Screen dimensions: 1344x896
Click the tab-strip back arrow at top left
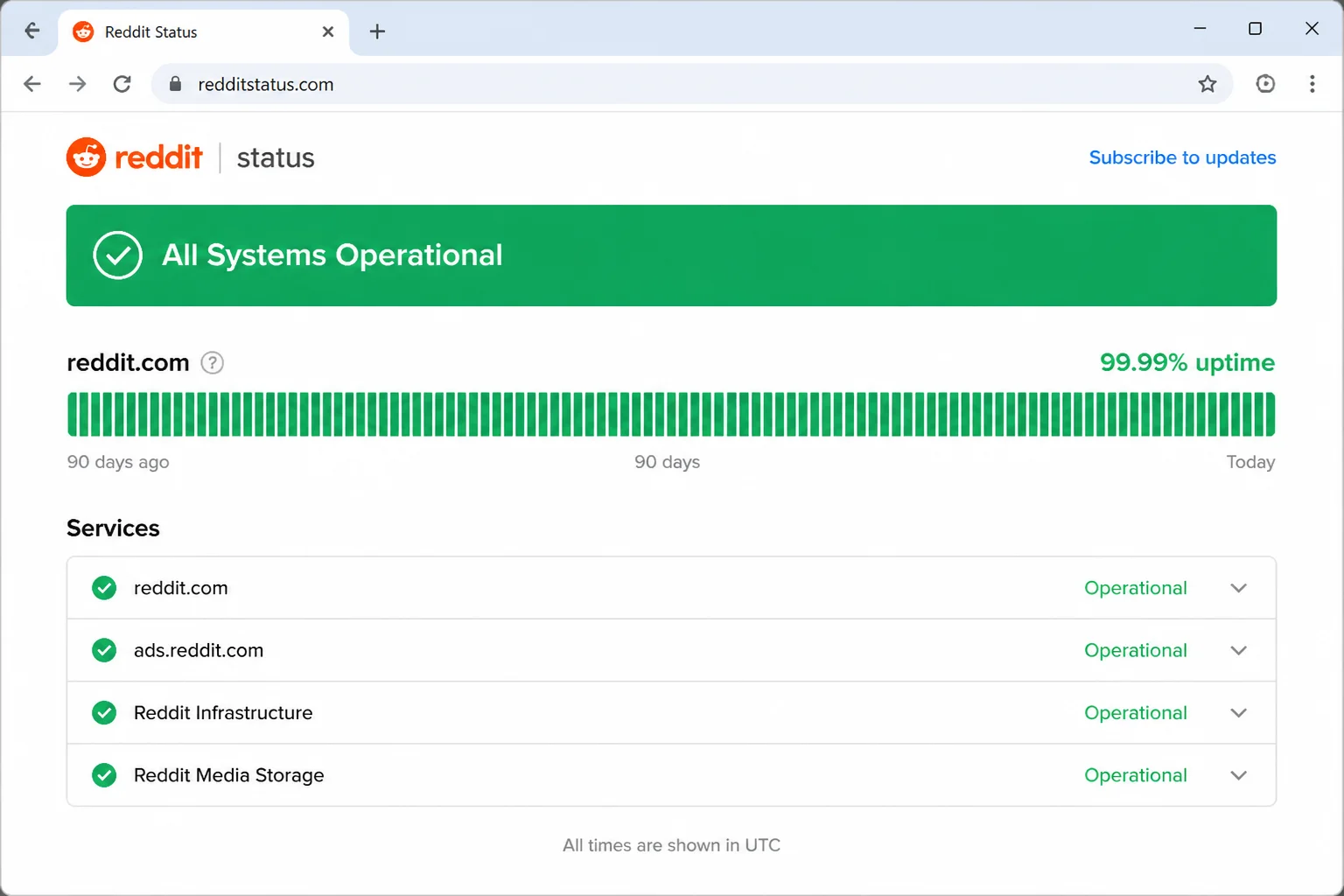pos(32,31)
